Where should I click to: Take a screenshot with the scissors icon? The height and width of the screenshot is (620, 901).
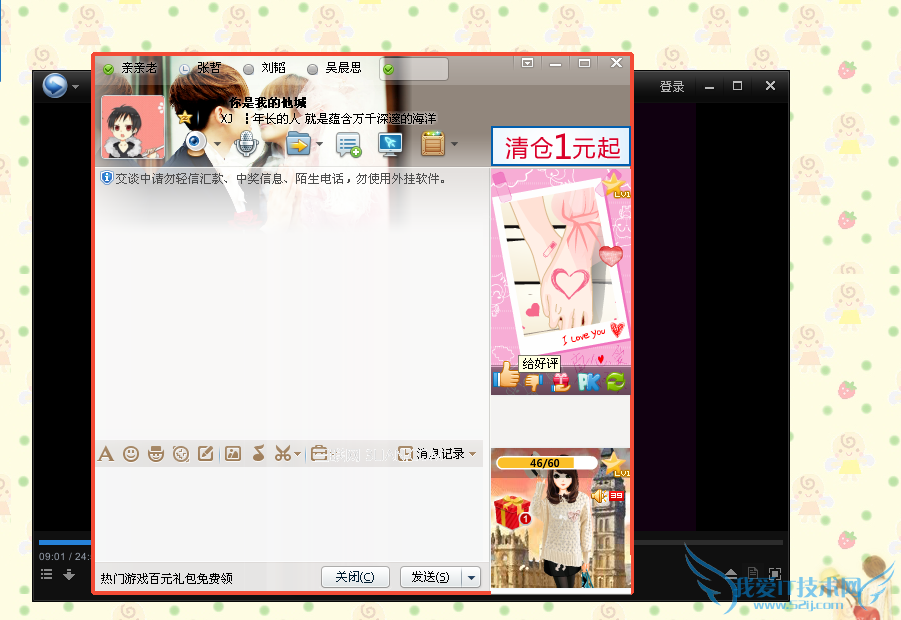tap(283, 454)
